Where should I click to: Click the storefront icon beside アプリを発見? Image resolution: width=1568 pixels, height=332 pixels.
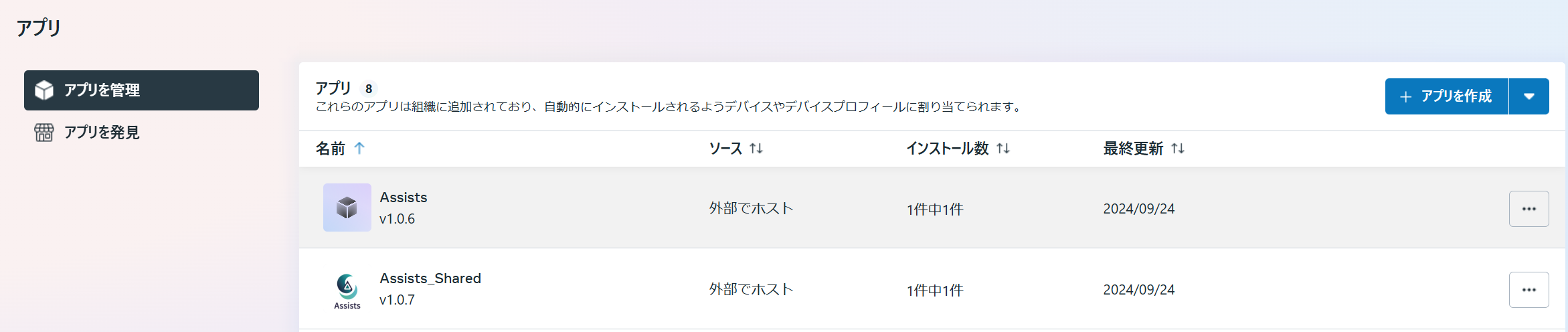click(x=44, y=133)
